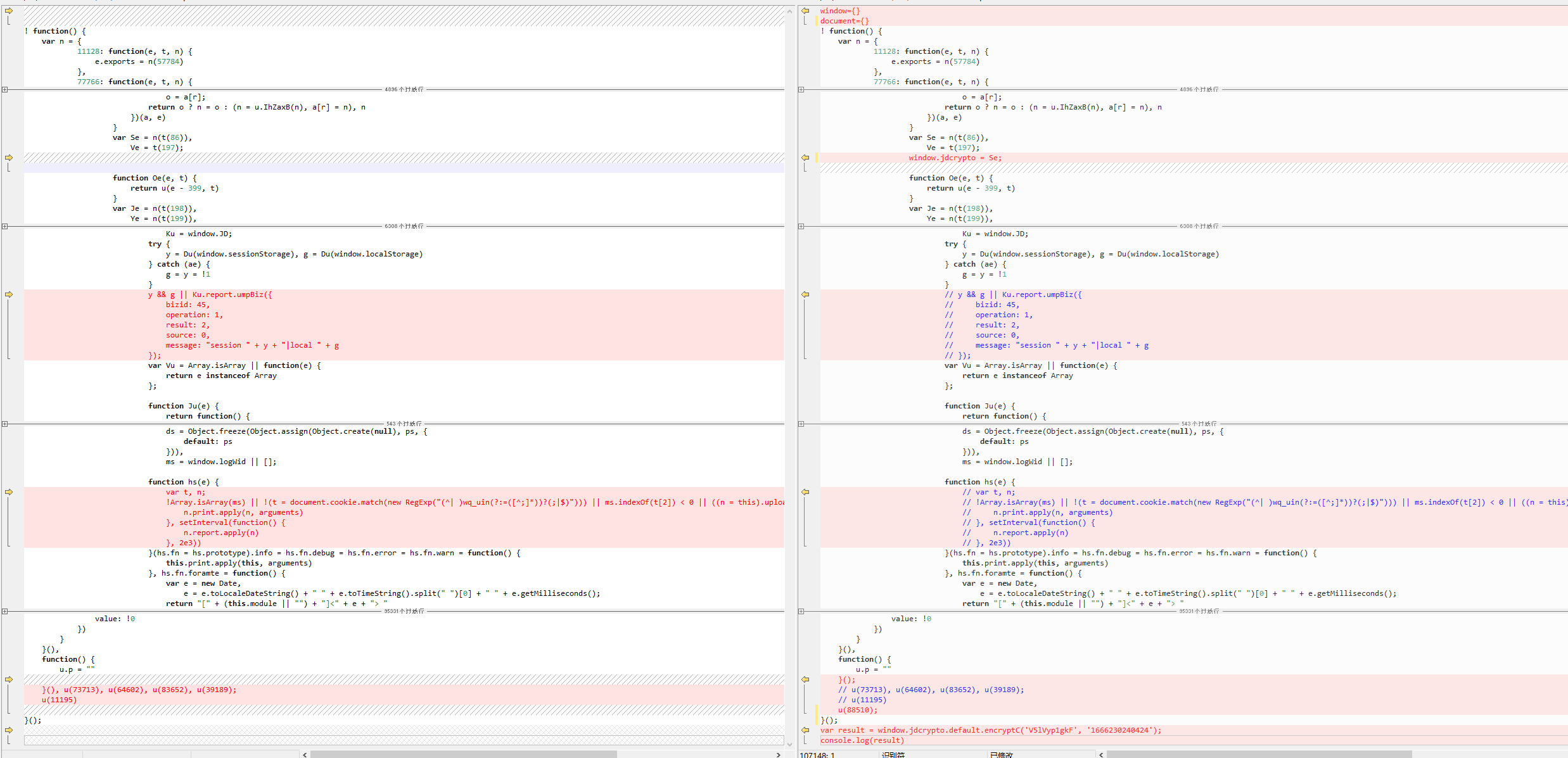Expand 6308 folded lines in left pane
The height and width of the screenshot is (758, 1568).
tap(5, 226)
